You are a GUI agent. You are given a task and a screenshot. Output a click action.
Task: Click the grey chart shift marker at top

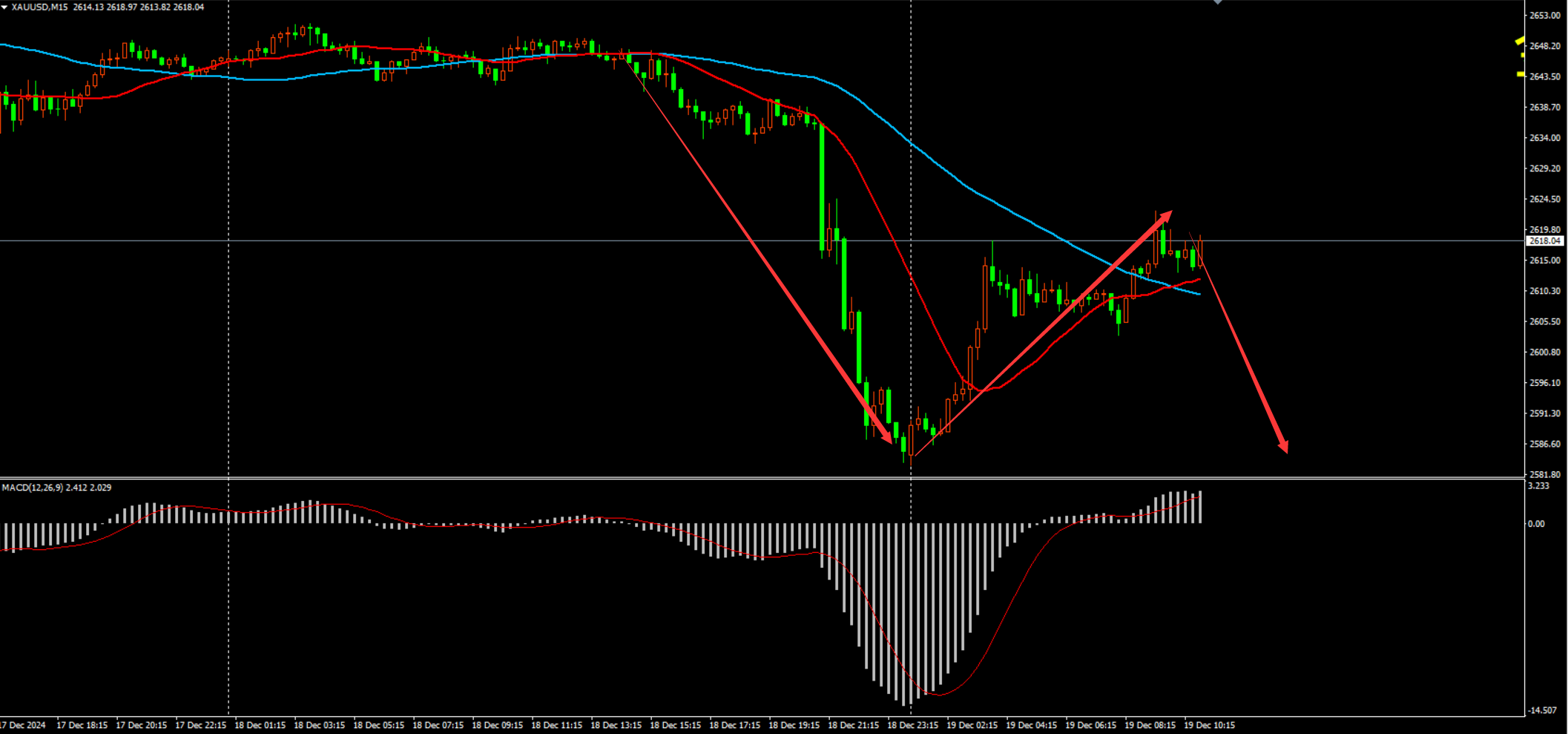[1217, 2]
